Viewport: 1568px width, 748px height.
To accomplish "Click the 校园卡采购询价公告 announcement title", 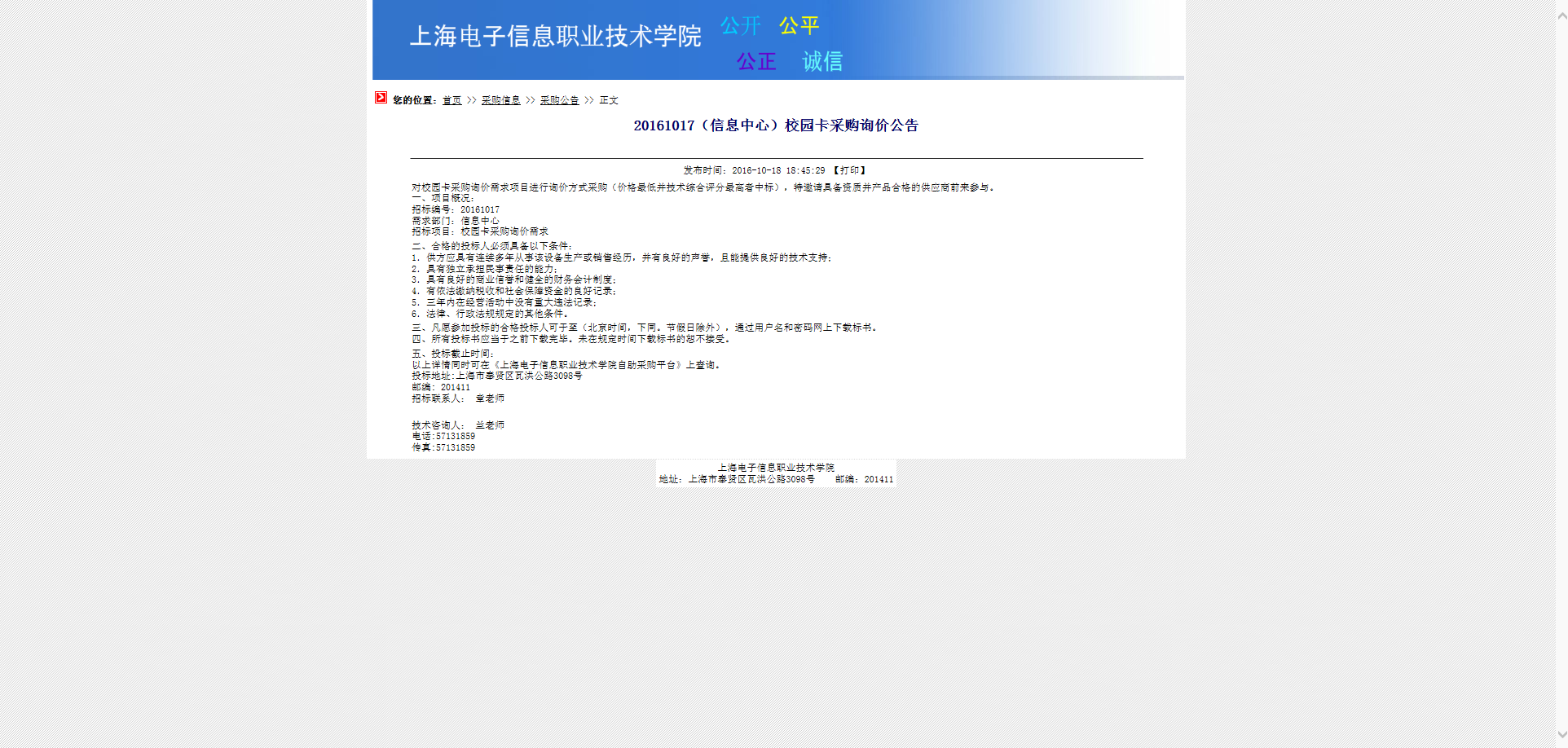I will [776, 125].
